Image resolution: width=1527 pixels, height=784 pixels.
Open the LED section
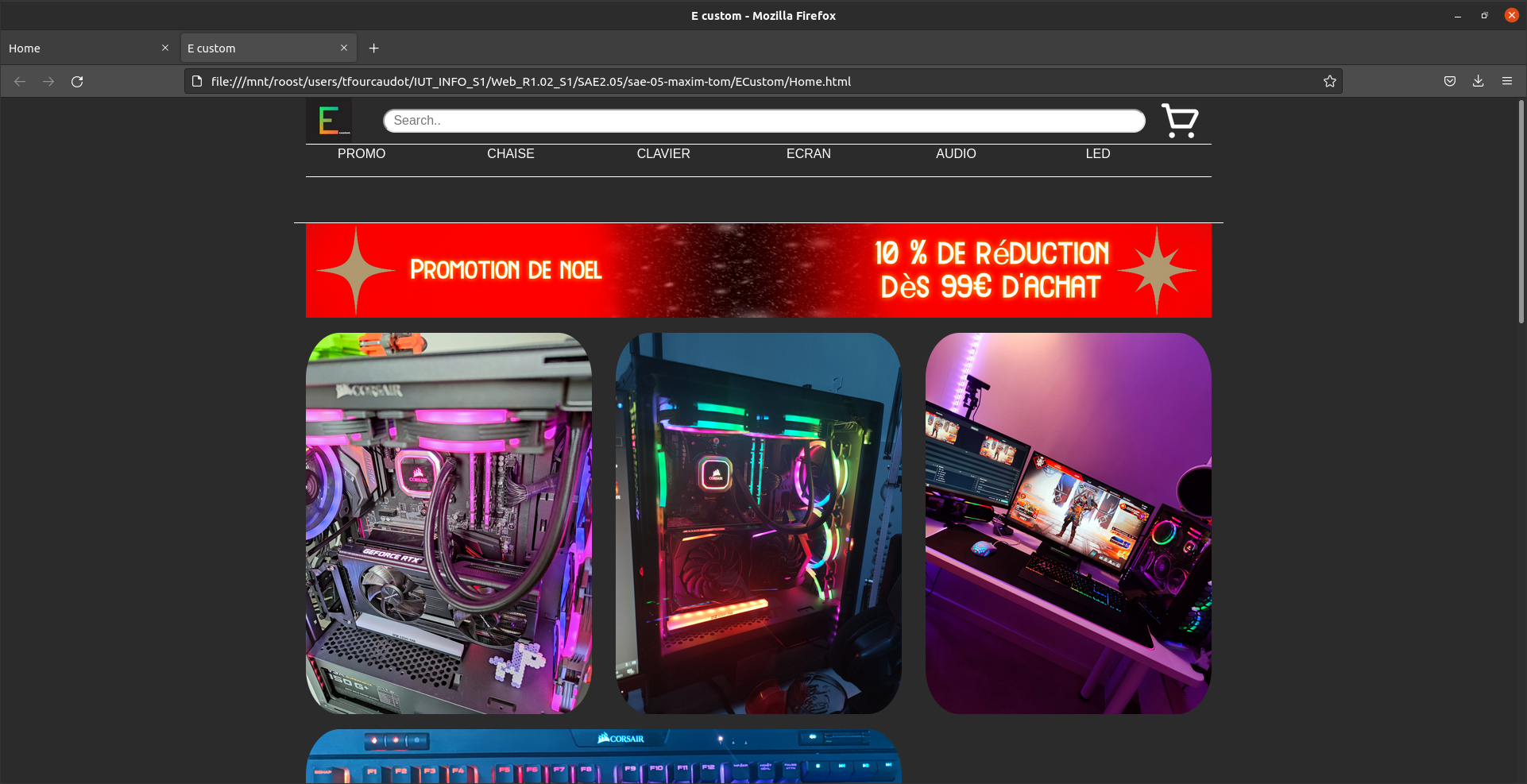(1097, 153)
